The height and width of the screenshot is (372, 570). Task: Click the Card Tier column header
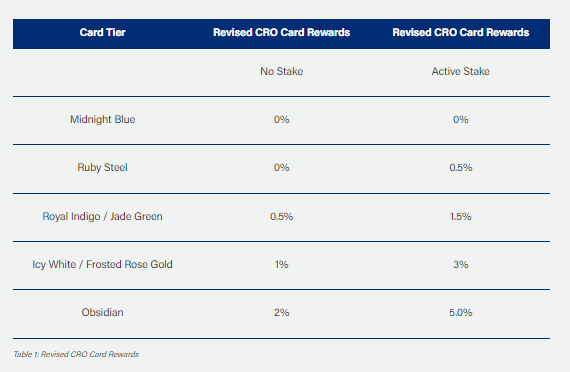click(x=103, y=33)
